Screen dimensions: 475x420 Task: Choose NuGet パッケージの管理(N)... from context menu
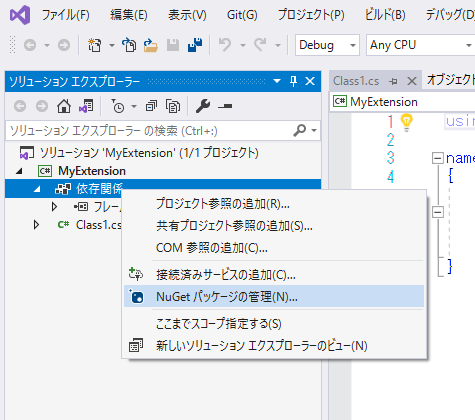[274, 296]
